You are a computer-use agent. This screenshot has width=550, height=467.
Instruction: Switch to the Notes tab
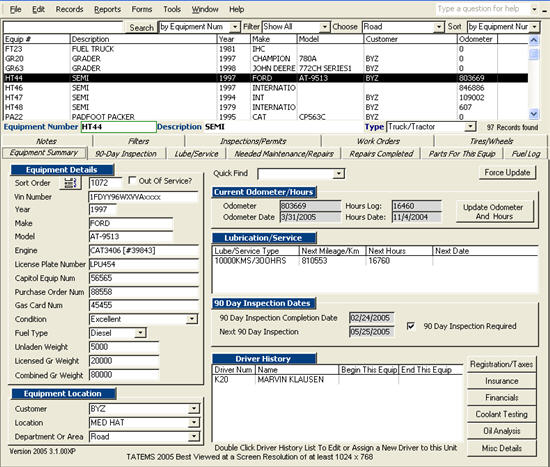pos(47,141)
